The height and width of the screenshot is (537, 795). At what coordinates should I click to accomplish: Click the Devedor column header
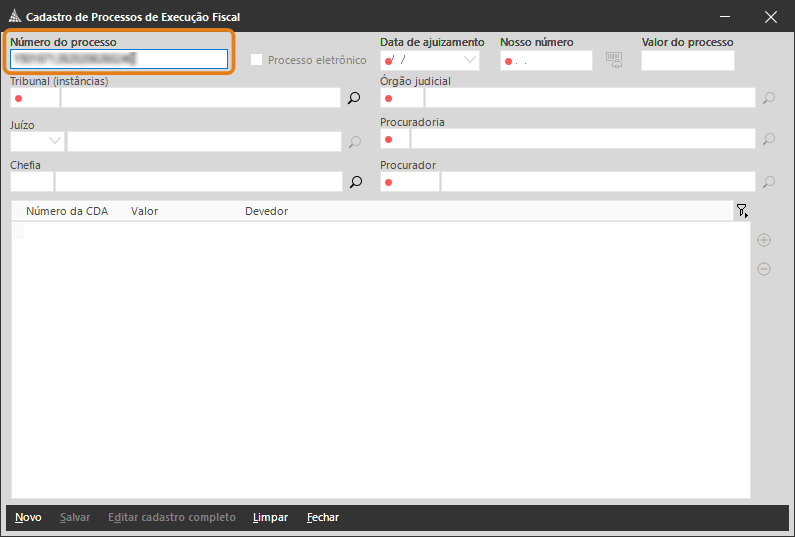tap(266, 211)
